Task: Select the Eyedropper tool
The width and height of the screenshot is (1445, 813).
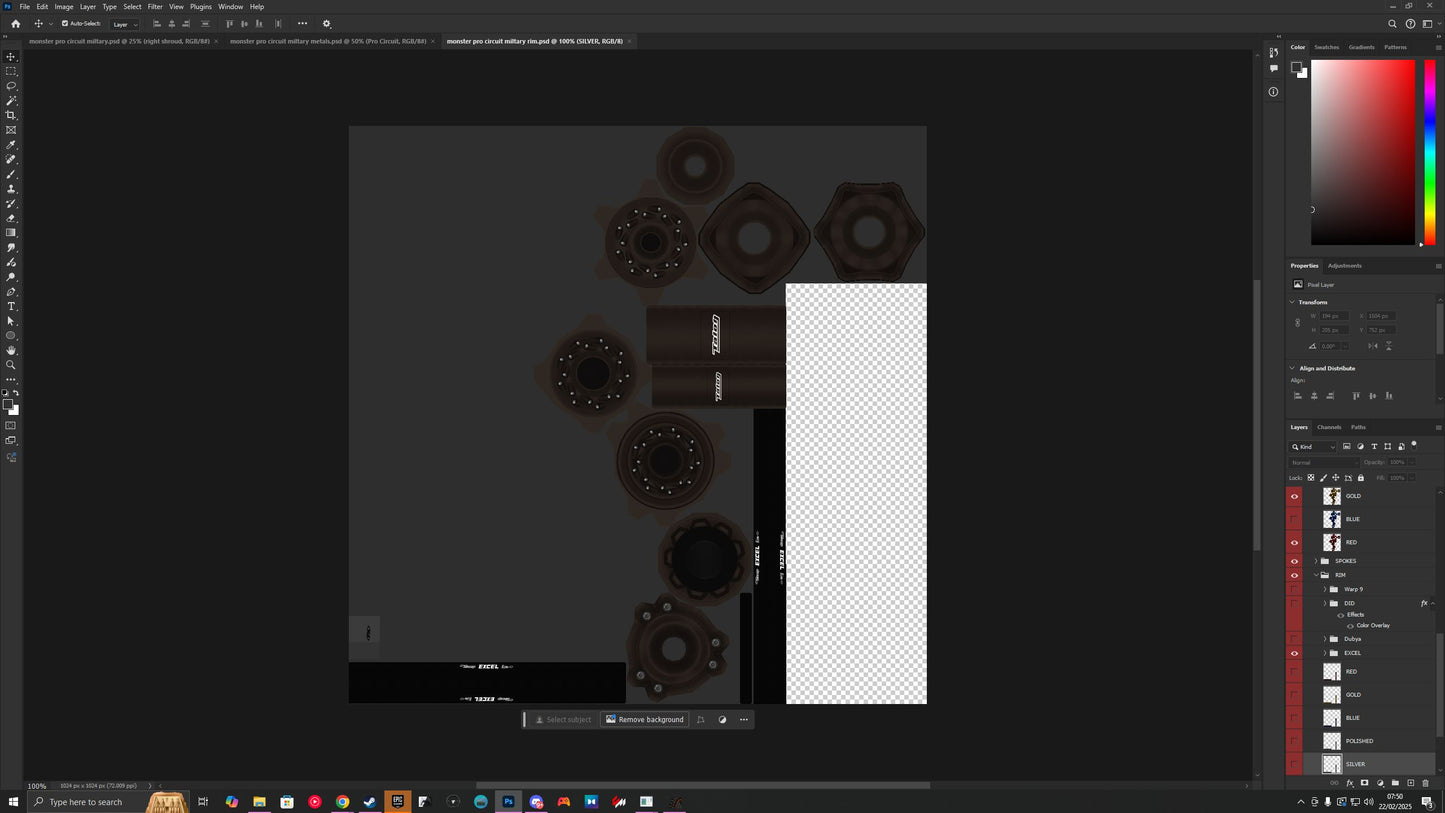Action: [x=11, y=145]
